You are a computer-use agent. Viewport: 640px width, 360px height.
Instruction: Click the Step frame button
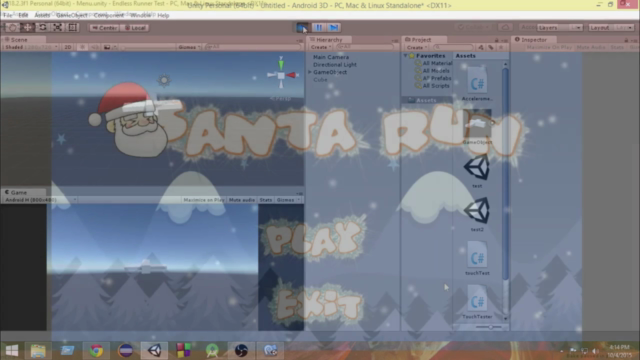tap(334, 28)
